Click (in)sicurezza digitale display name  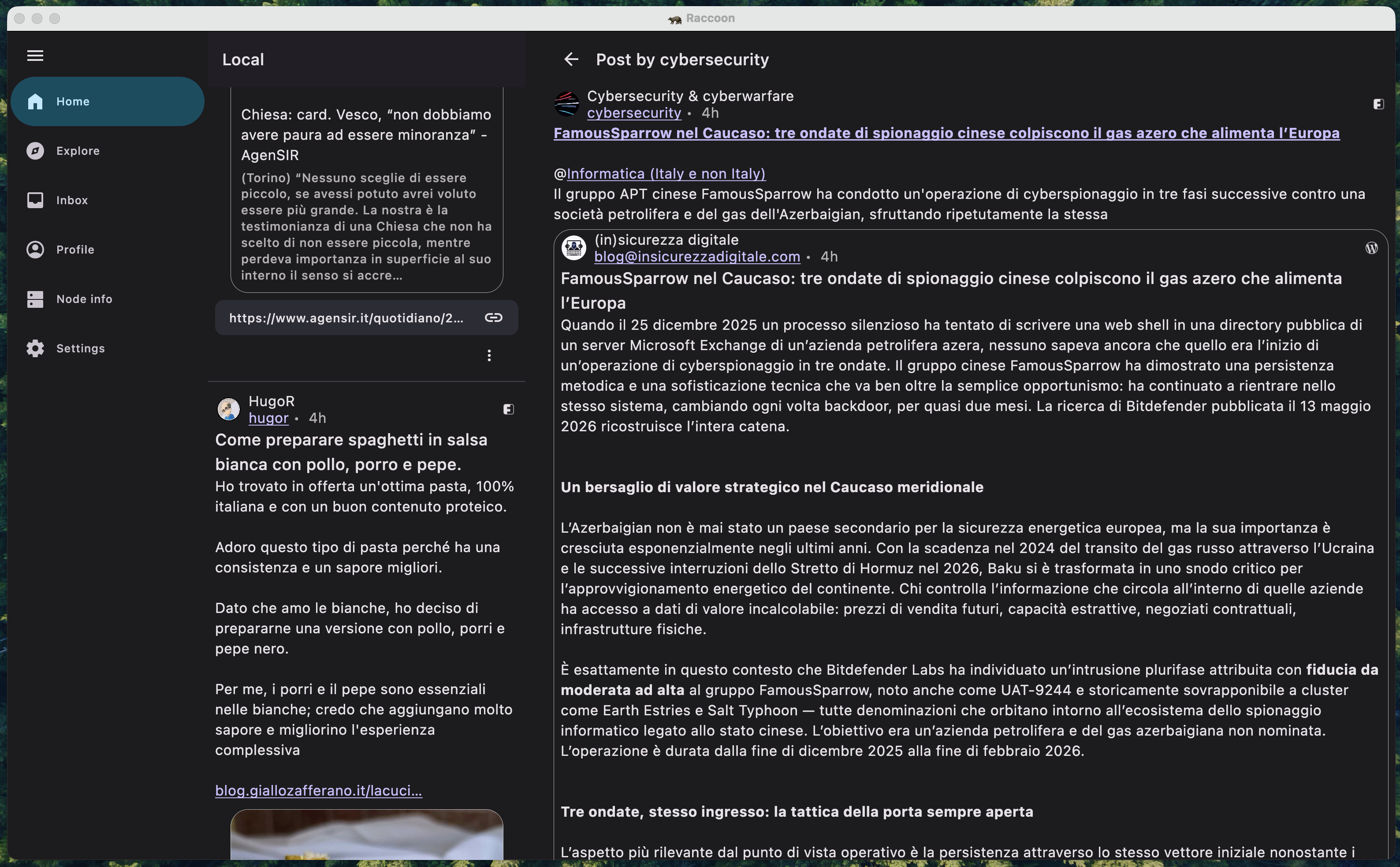[666, 240]
